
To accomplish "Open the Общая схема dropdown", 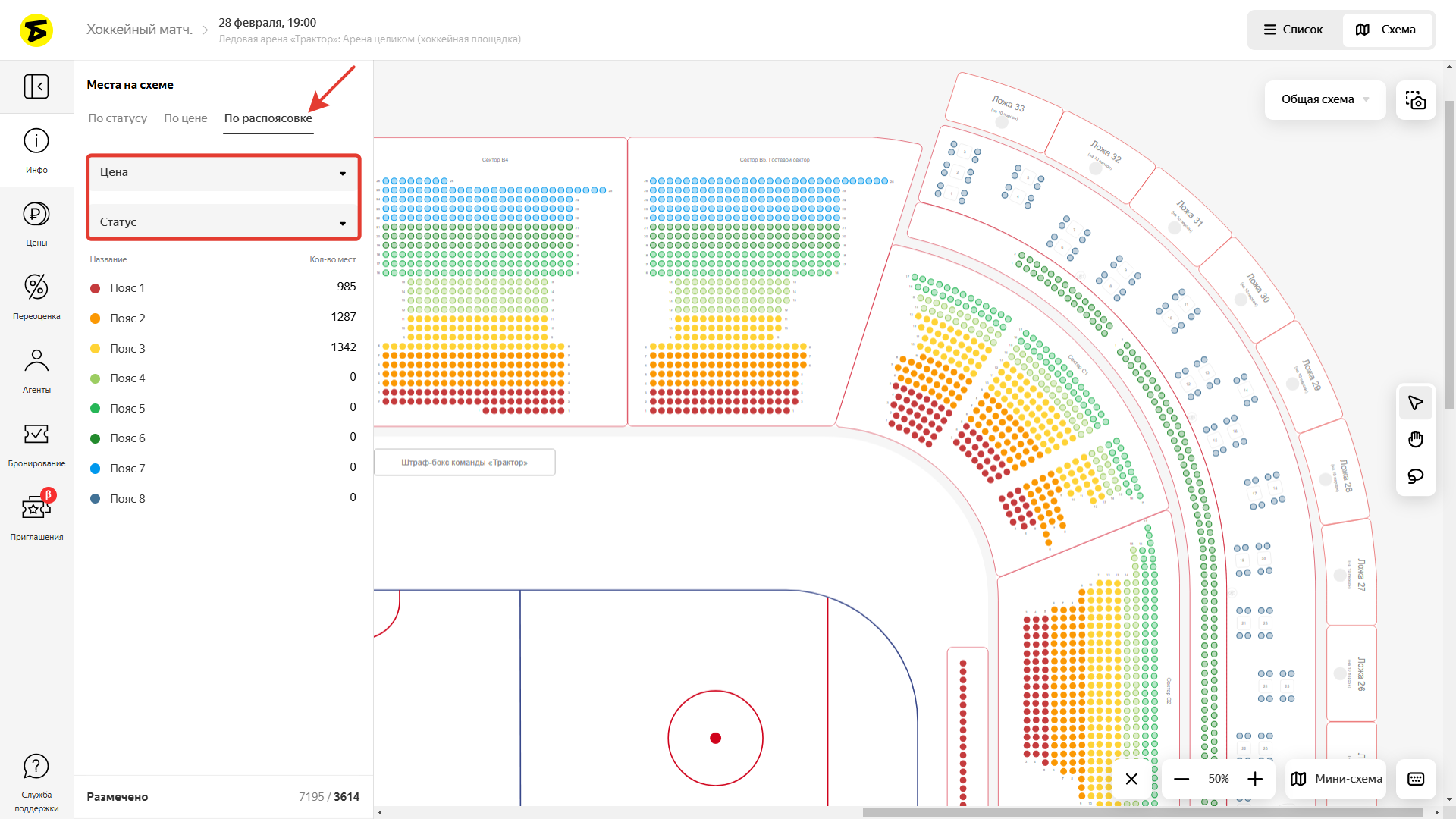I will click(x=1324, y=99).
